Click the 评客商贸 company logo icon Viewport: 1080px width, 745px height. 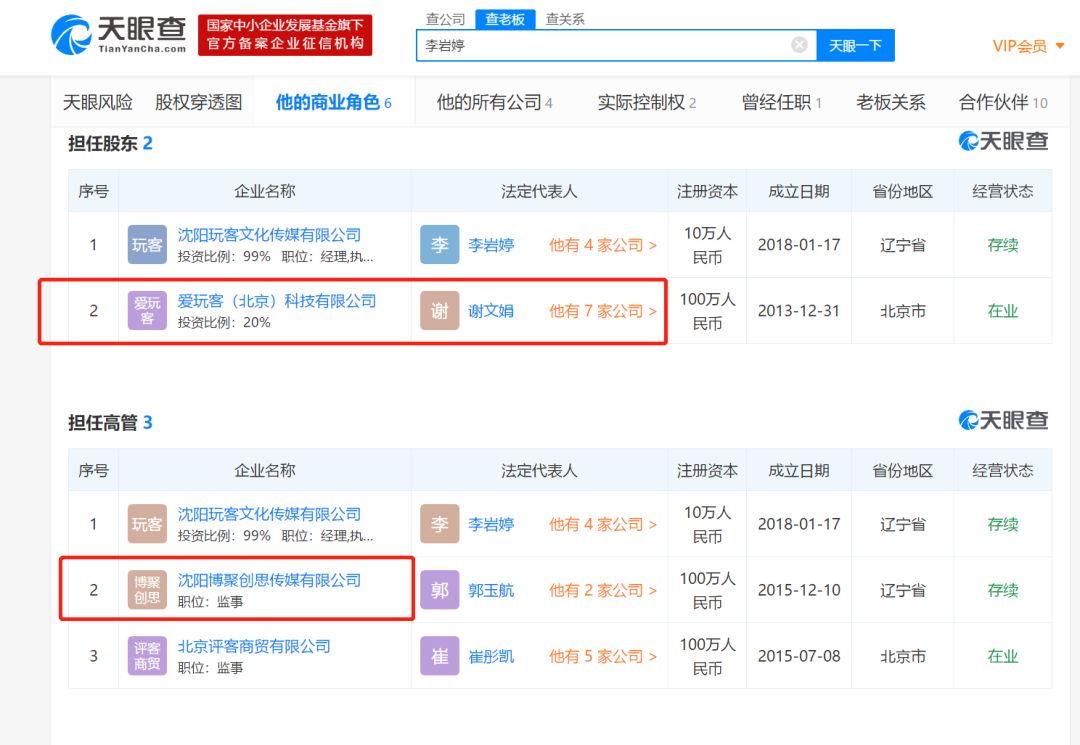click(147, 656)
